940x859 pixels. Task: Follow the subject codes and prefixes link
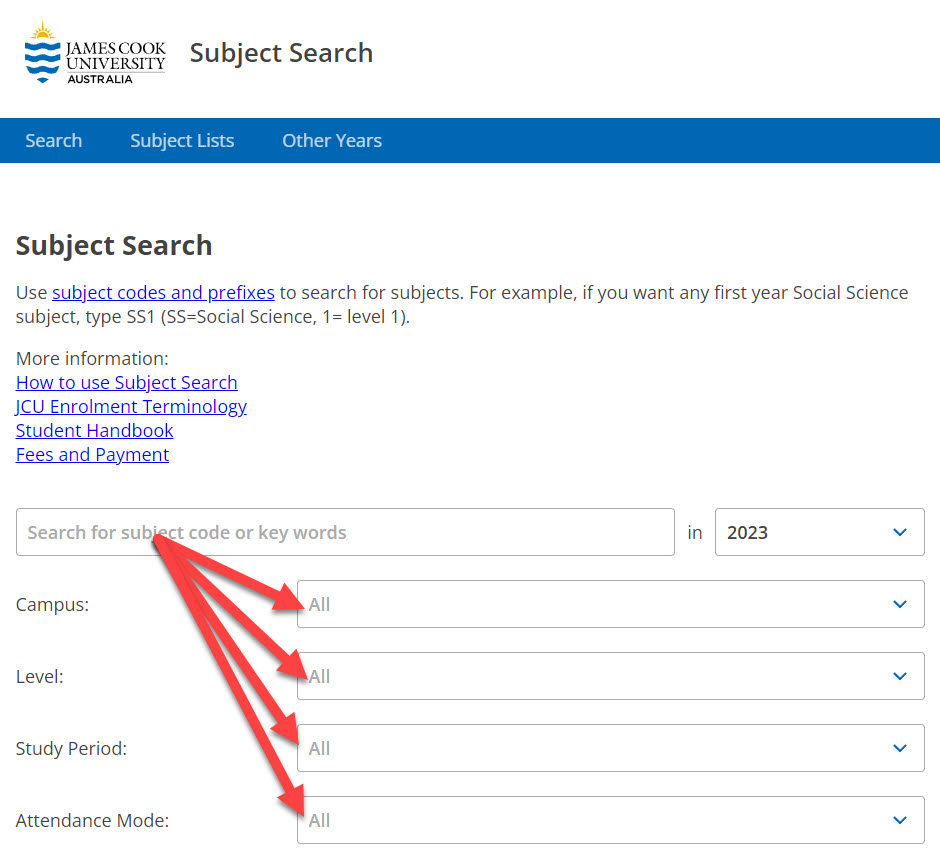point(163,293)
